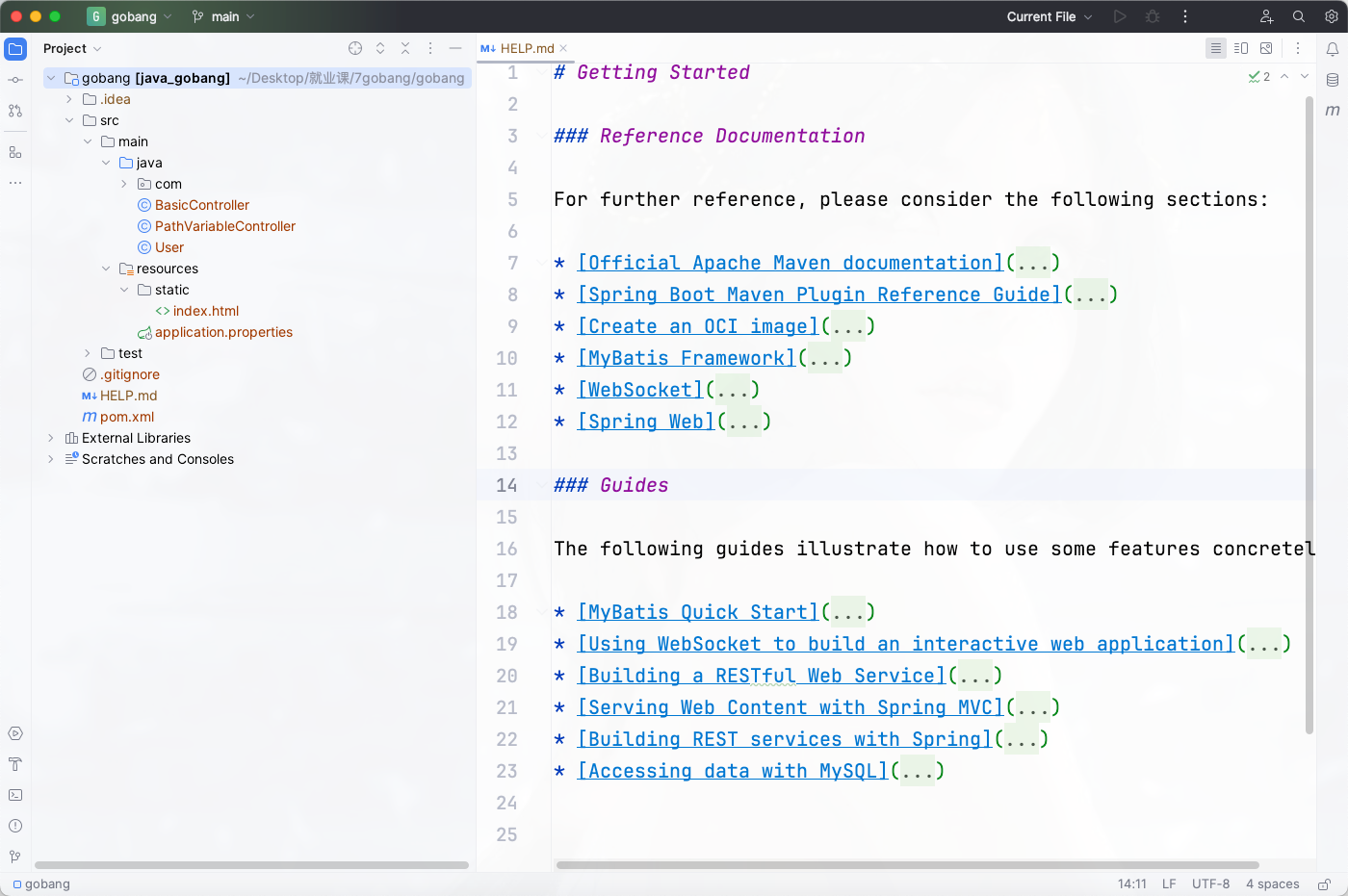This screenshot has height=896, width=1348.
Task: Expand all nodes in Project panel
Action: (380, 48)
